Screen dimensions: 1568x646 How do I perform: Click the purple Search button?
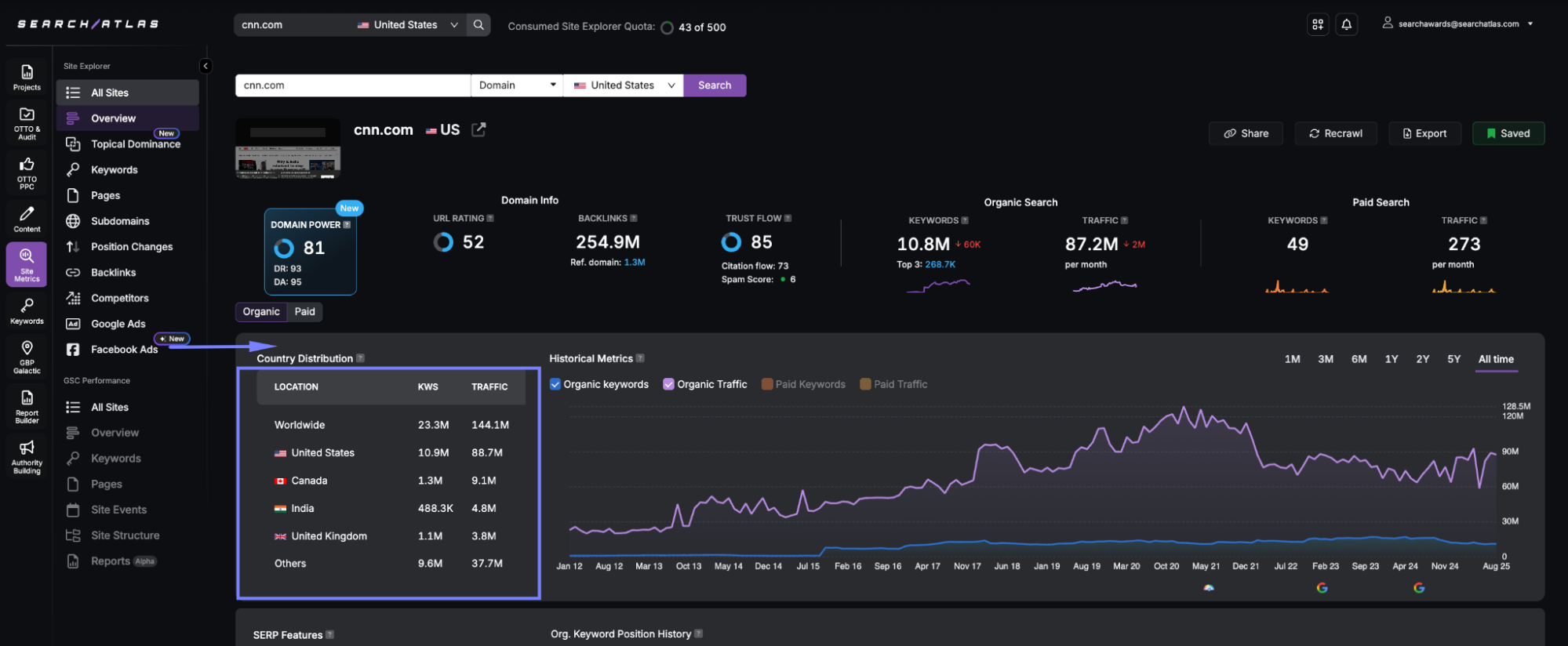715,85
